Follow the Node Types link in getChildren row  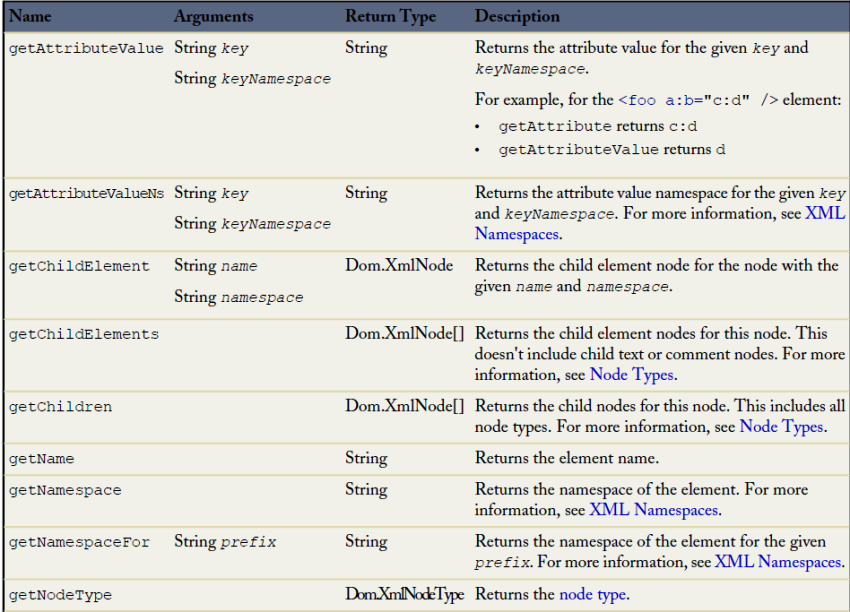coord(781,426)
